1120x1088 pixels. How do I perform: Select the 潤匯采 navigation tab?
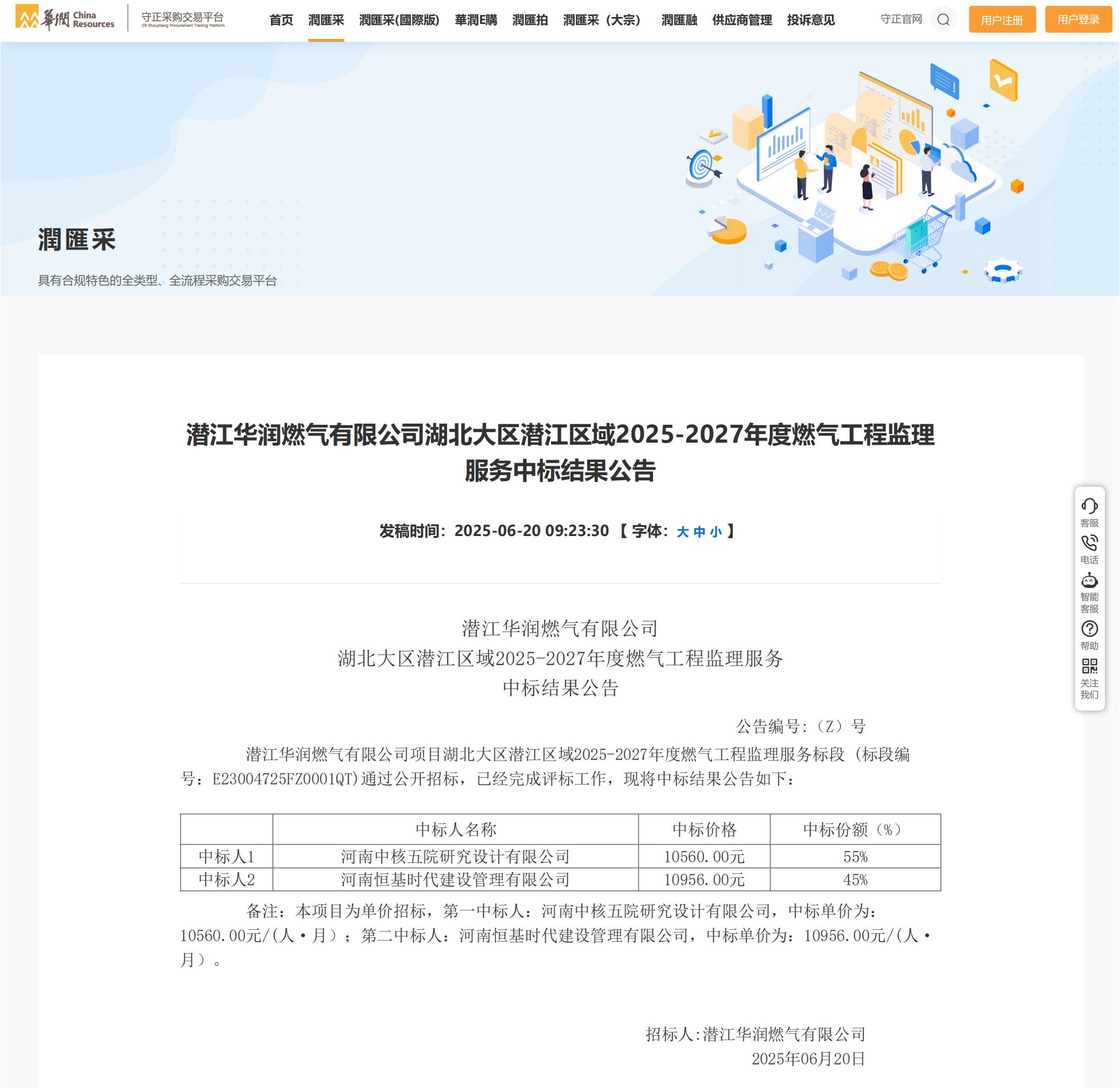tap(326, 20)
